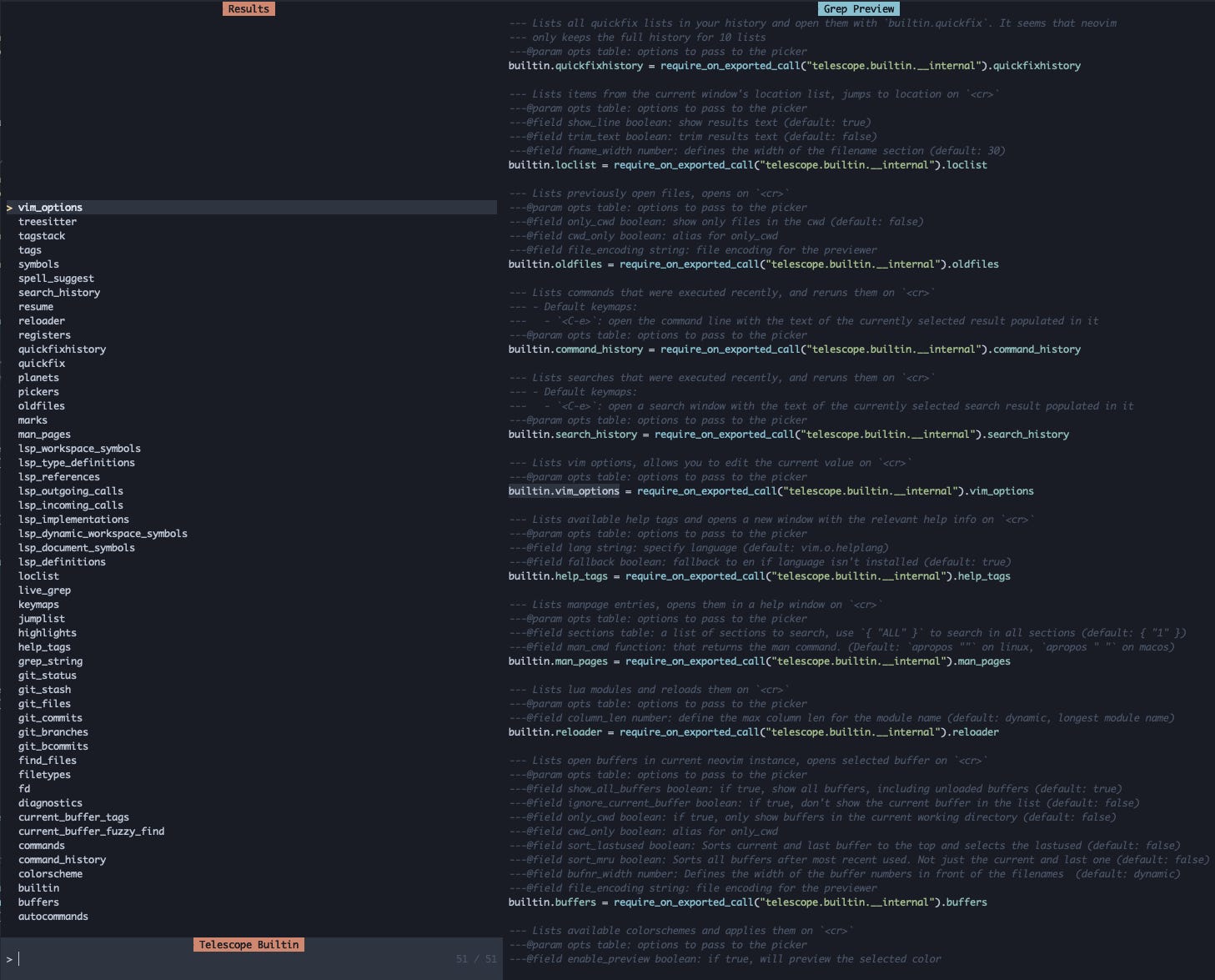Select the planets entry
1215x980 pixels.
pyautogui.click(x=38, y=378)
